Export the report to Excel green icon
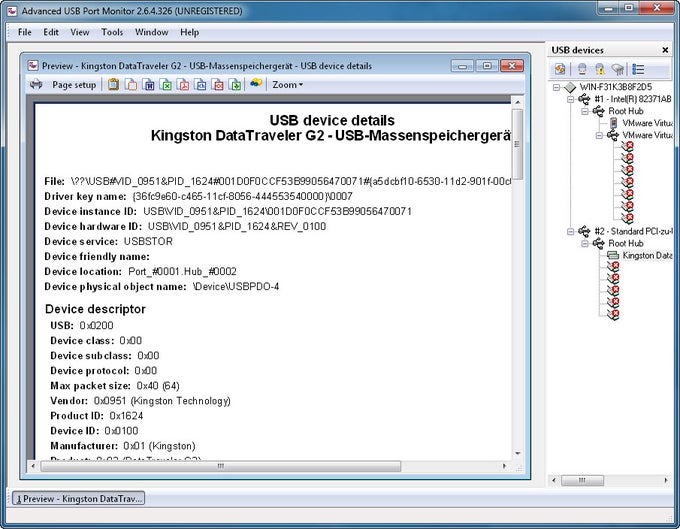Image resolution: width=680 pixels, height=529 pixels. pyautogui.click(x=166, y=85)
